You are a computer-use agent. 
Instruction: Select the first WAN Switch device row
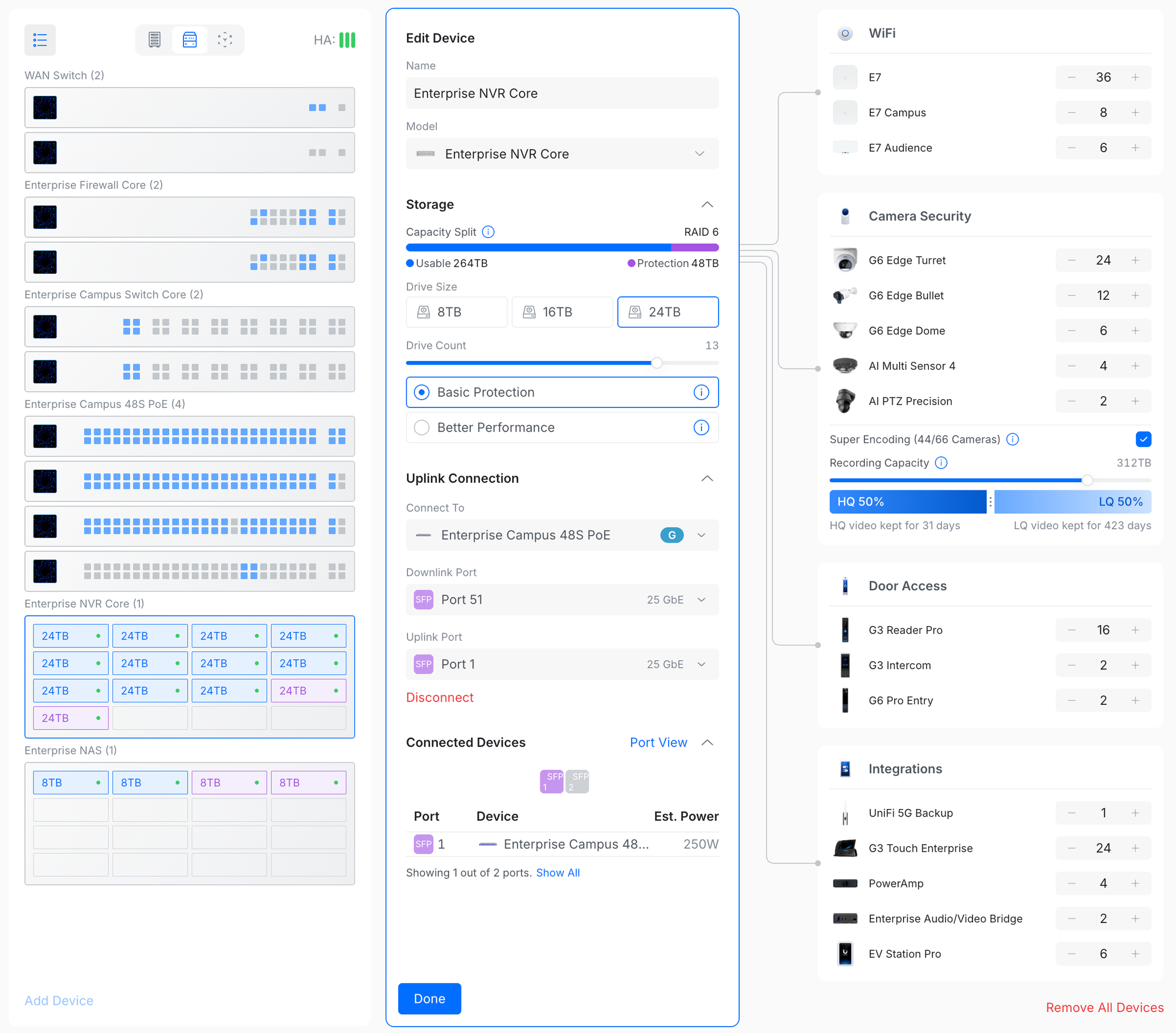tap(190, 108)
